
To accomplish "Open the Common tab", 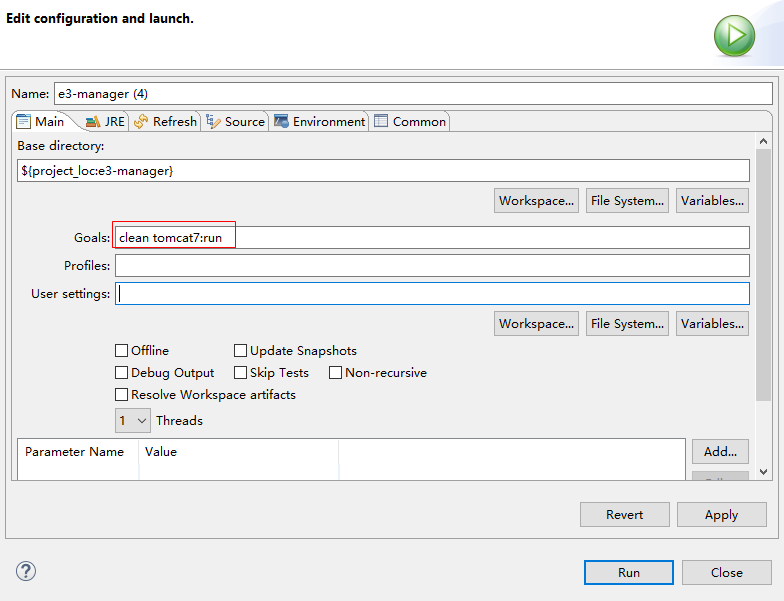I will click(x=410, y=122).
